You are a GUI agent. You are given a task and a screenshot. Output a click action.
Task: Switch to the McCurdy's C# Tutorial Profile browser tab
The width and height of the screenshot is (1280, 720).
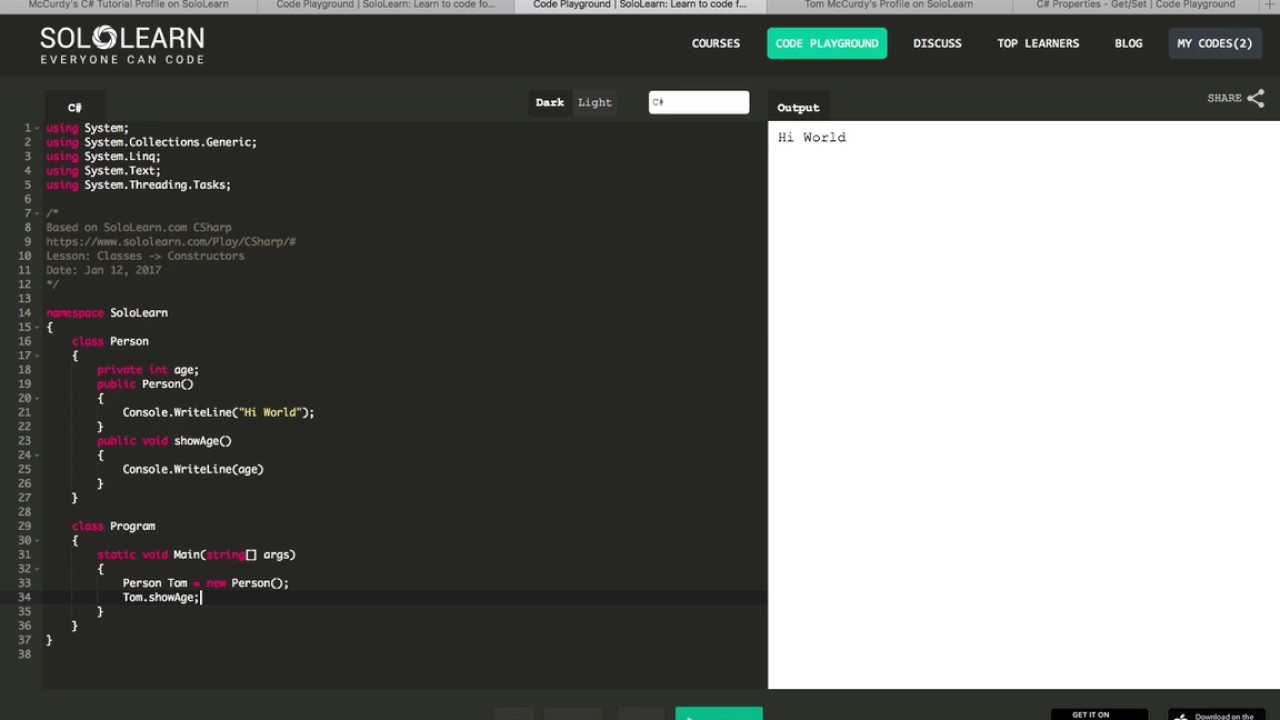(128, 5)
